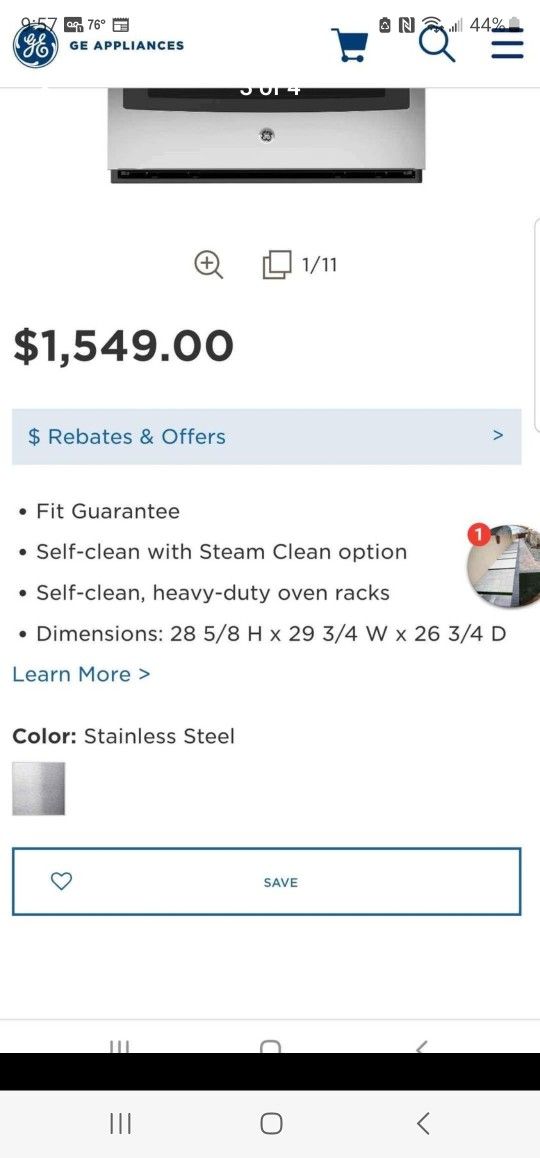This screenshot has width=540, height=1158.
Task: Save the product to favorites
Action: tap(267, 882)
